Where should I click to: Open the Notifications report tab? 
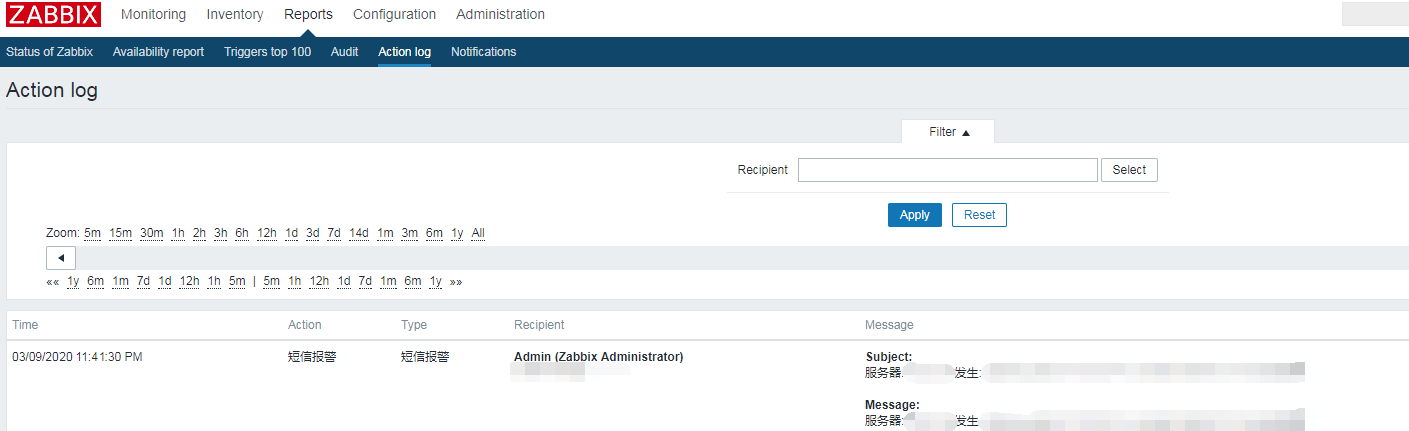point(483,52)
